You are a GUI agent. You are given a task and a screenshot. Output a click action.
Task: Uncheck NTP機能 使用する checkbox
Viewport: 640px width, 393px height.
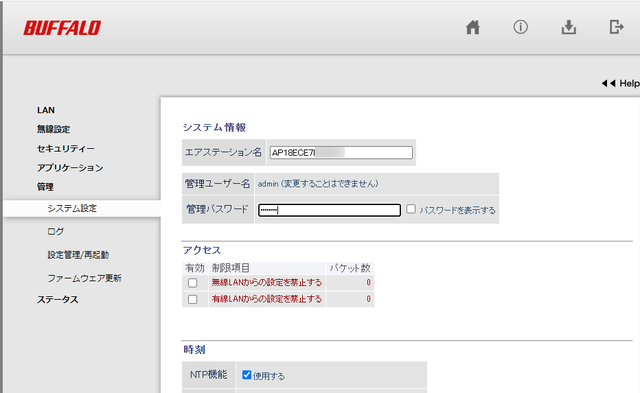247,375
